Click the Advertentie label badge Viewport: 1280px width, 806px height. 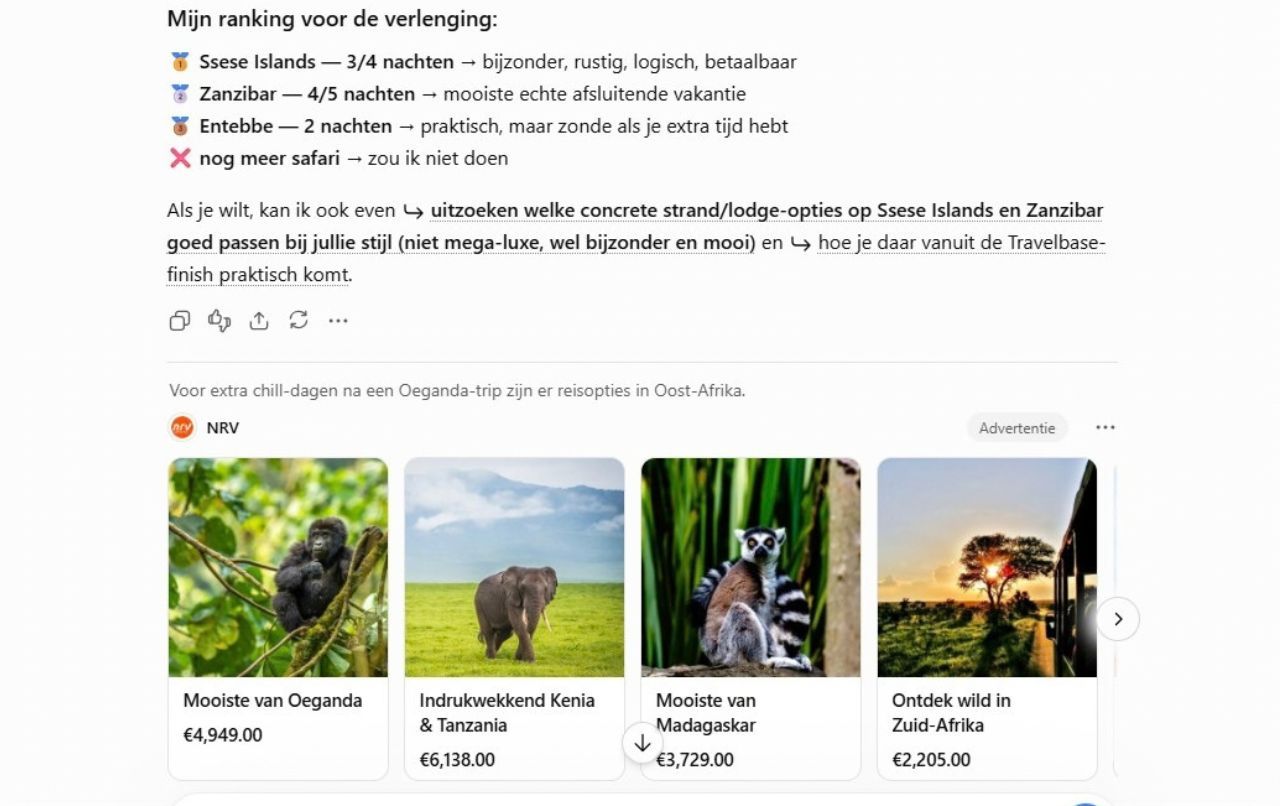pyautogui.click(x=1017, y=428)
